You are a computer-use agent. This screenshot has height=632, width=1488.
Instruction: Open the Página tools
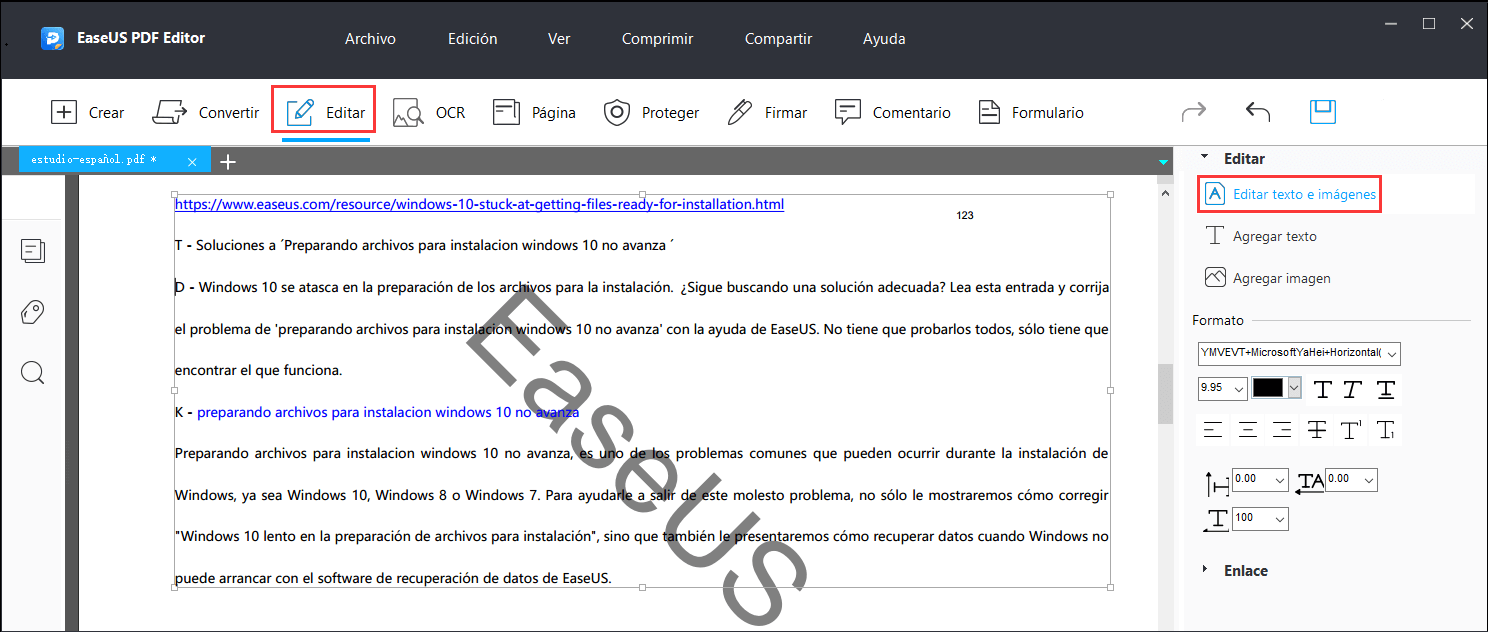534,112
